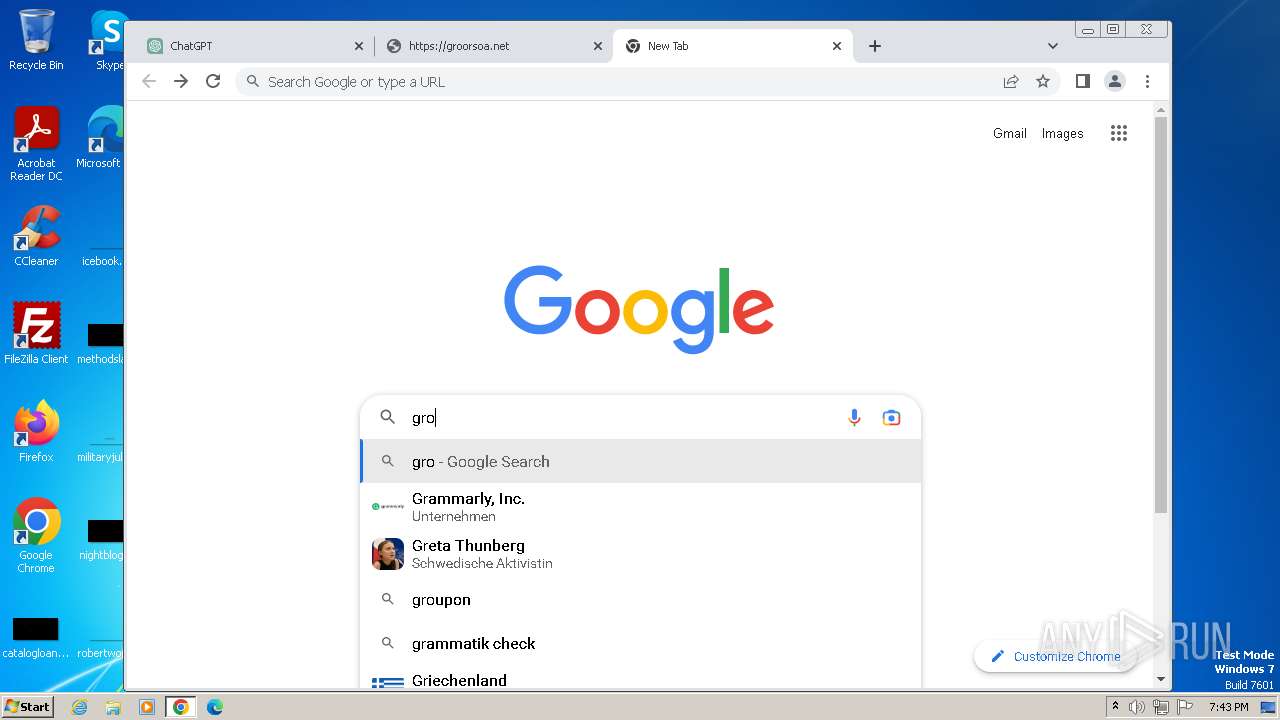Search by image with camera icon
The image size is (1280, 720).
pyautogui.click(x=891, y=418)
